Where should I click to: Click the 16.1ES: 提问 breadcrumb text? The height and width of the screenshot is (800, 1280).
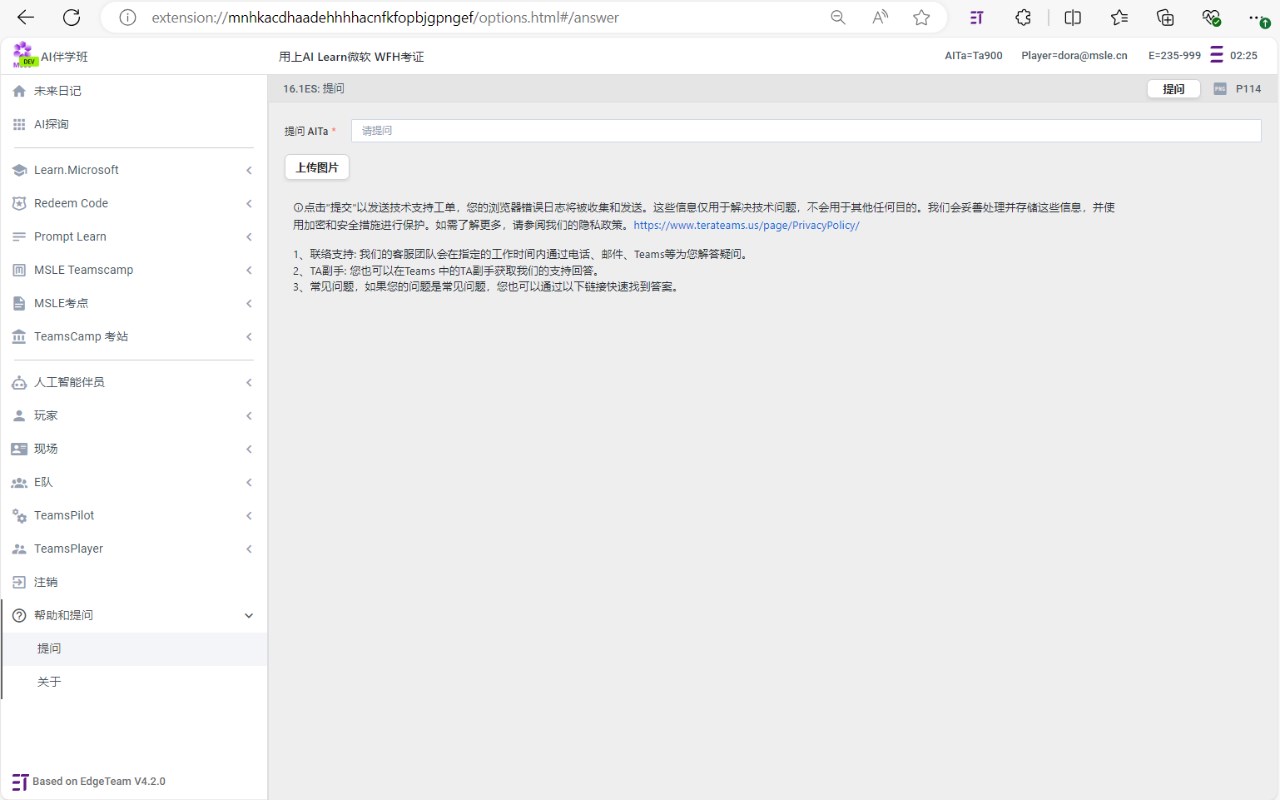pyautogui.click(x=313, y=89)
